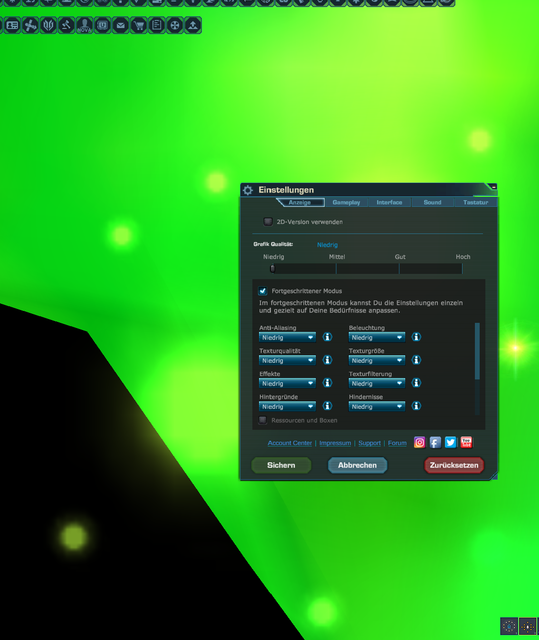Open the Facebook social icon
This screenshot has height=640, width=539.
click(x=435, y=442)
